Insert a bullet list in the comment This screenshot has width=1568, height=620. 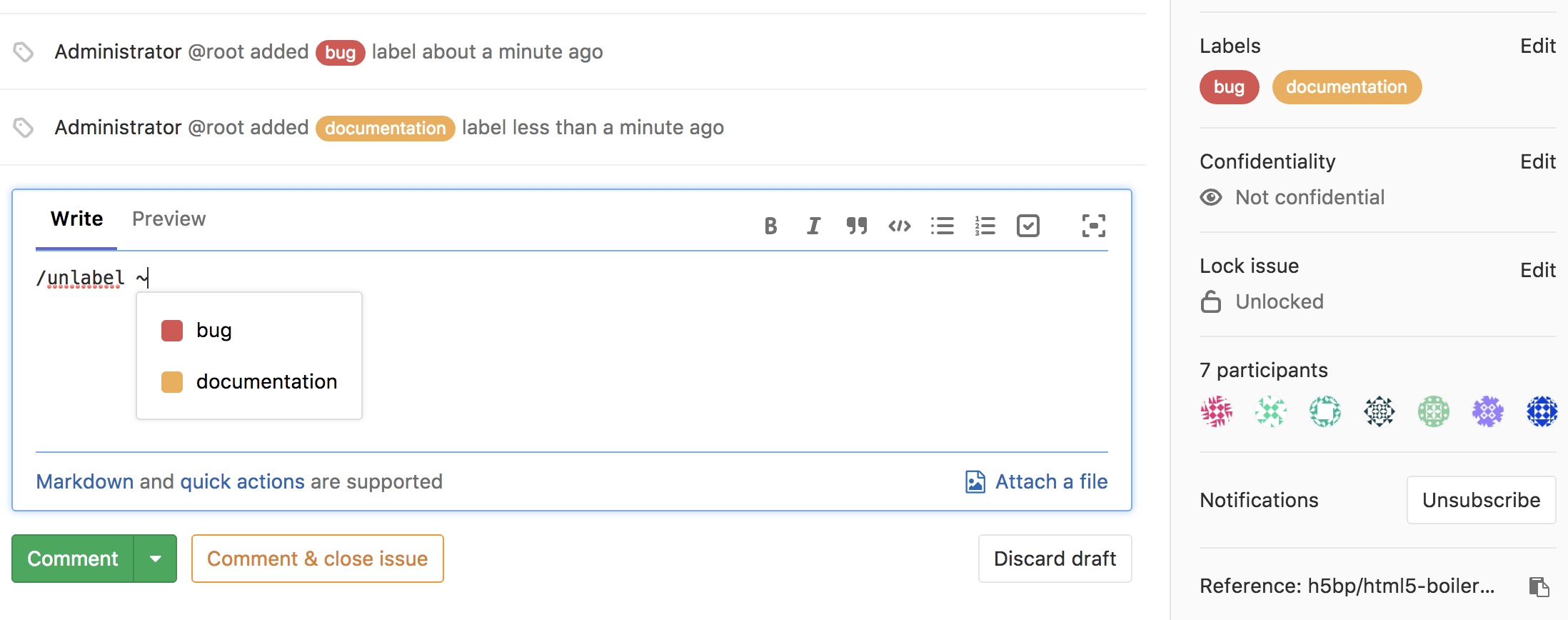coord(943,226)
